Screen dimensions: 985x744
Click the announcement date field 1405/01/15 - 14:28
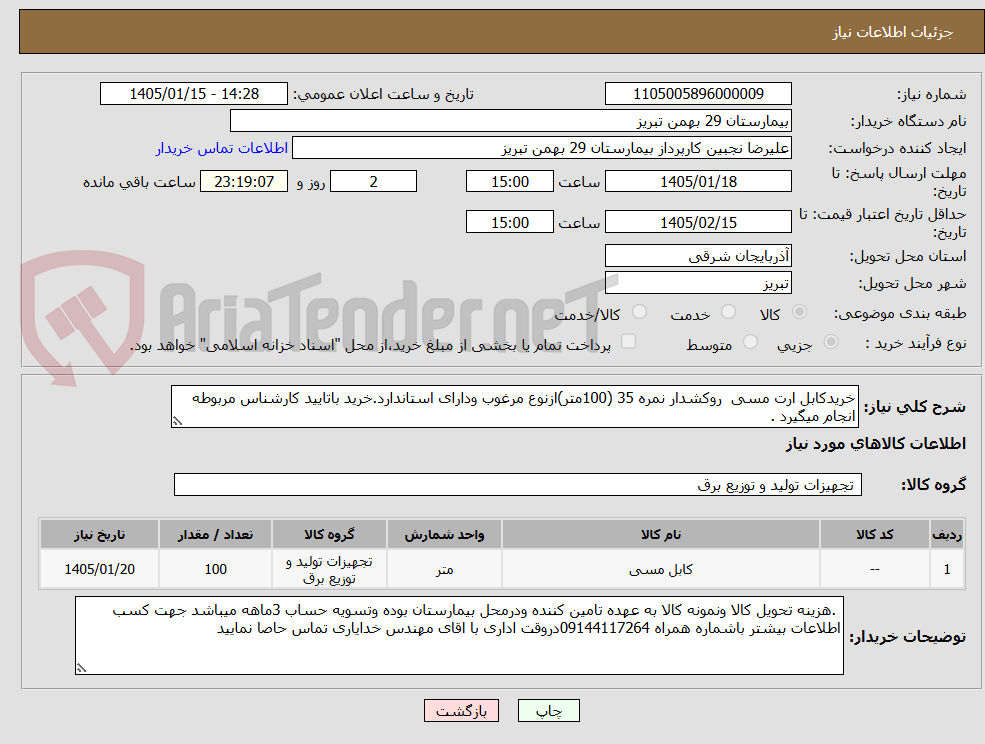[193, 94]
